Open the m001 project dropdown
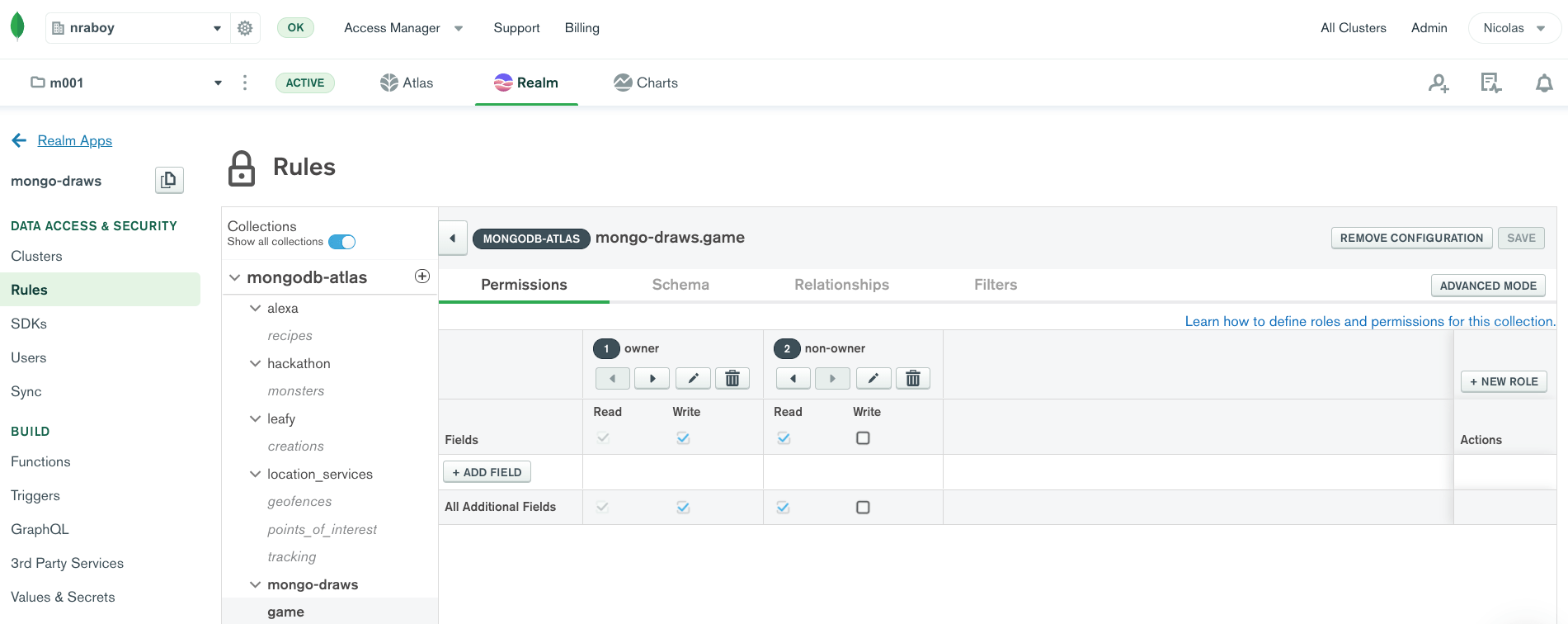 click(x=125, y=83)
